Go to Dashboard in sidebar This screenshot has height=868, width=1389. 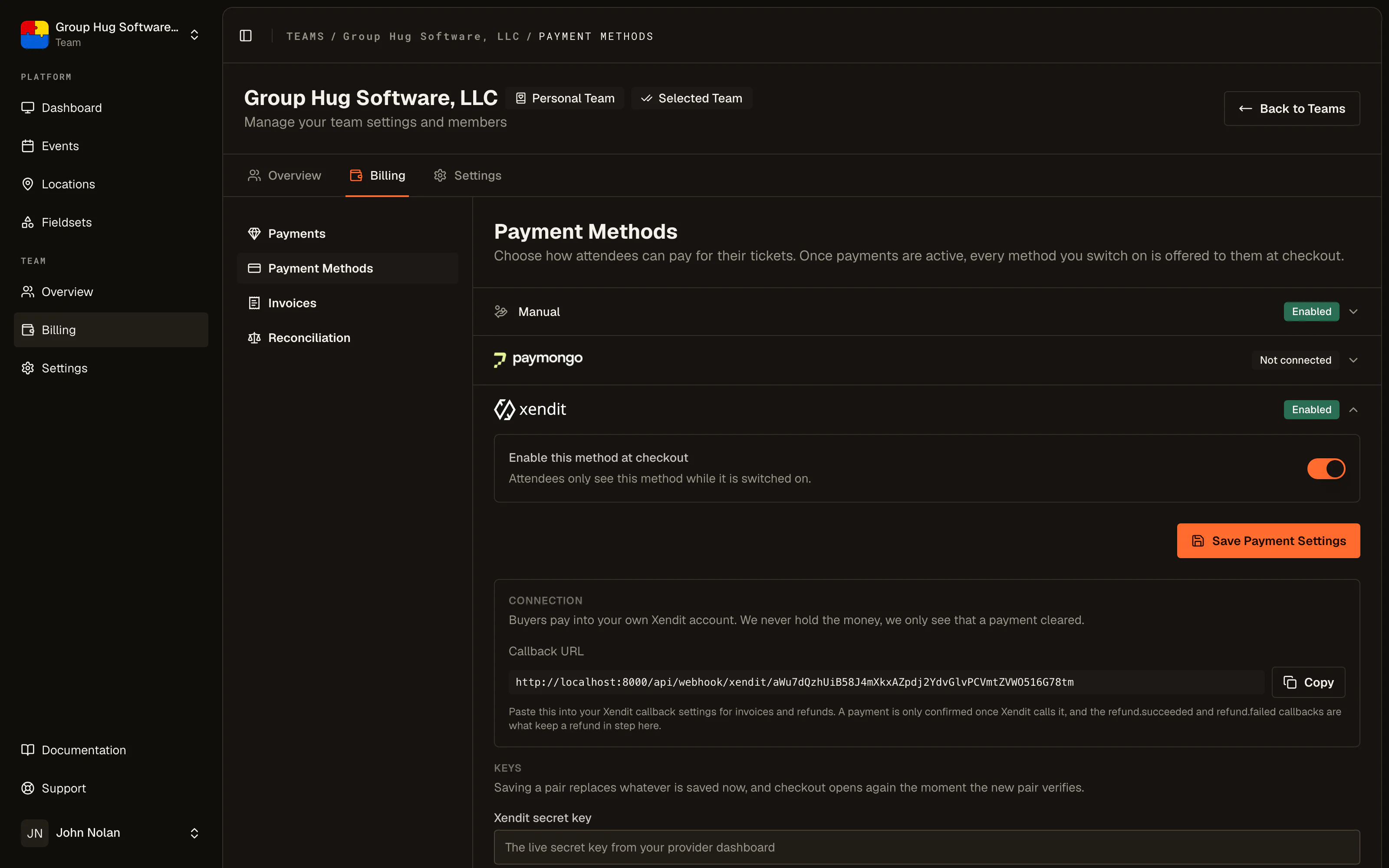(111, 108)
